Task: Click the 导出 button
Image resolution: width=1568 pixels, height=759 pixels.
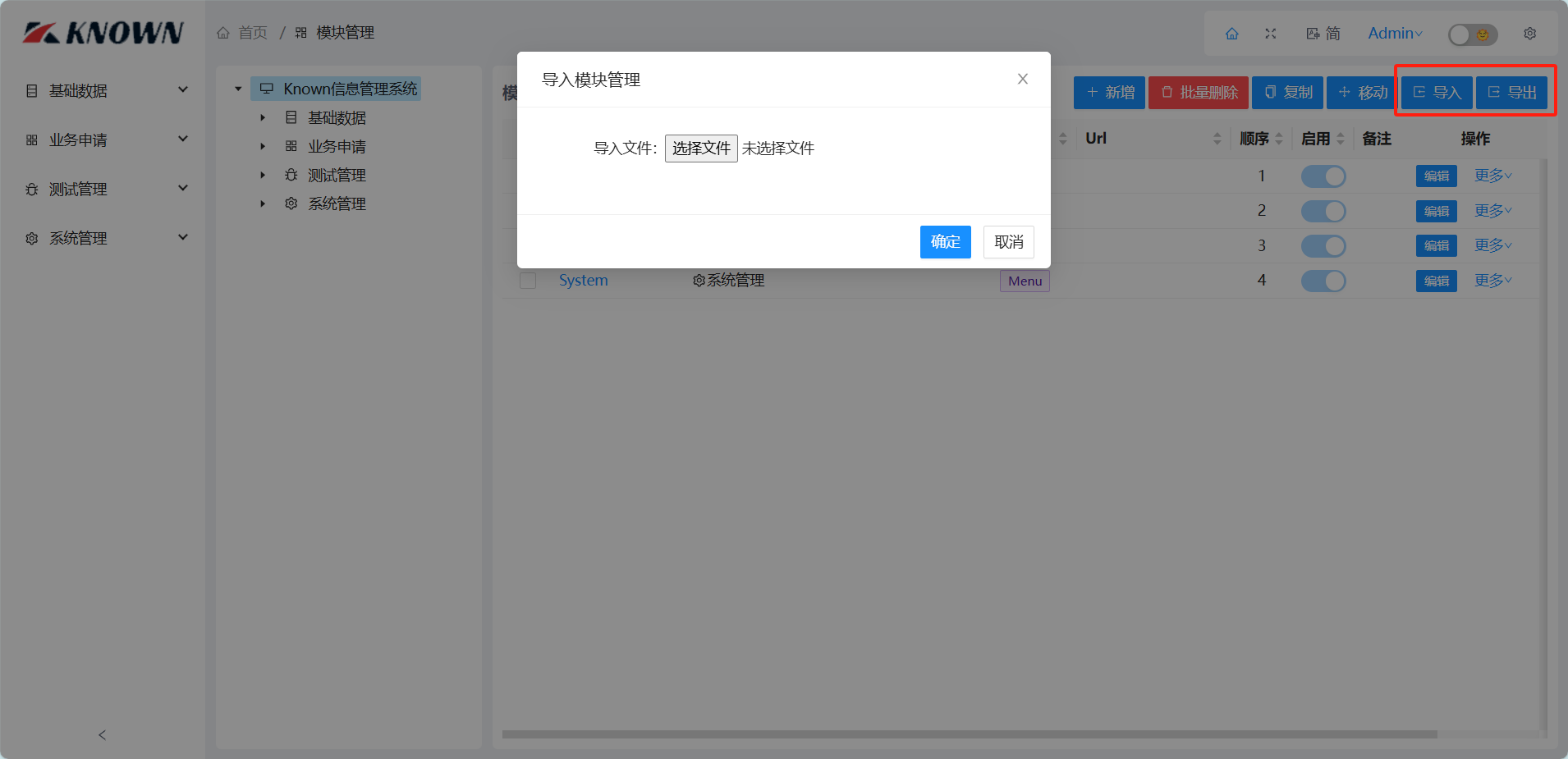Action: (x=1511, y=93)
